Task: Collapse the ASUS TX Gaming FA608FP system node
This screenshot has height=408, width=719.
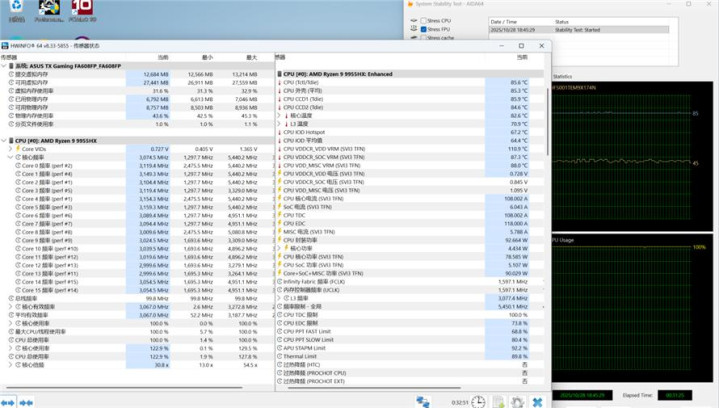Action: (x=6, y=66)
